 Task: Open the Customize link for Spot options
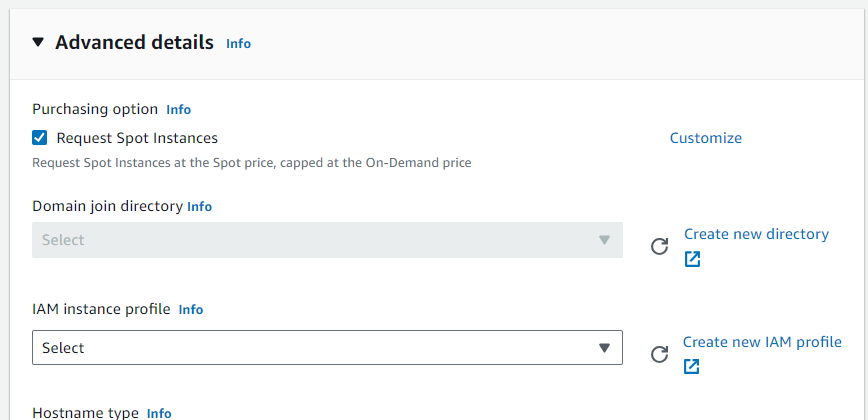click(706, 138)
